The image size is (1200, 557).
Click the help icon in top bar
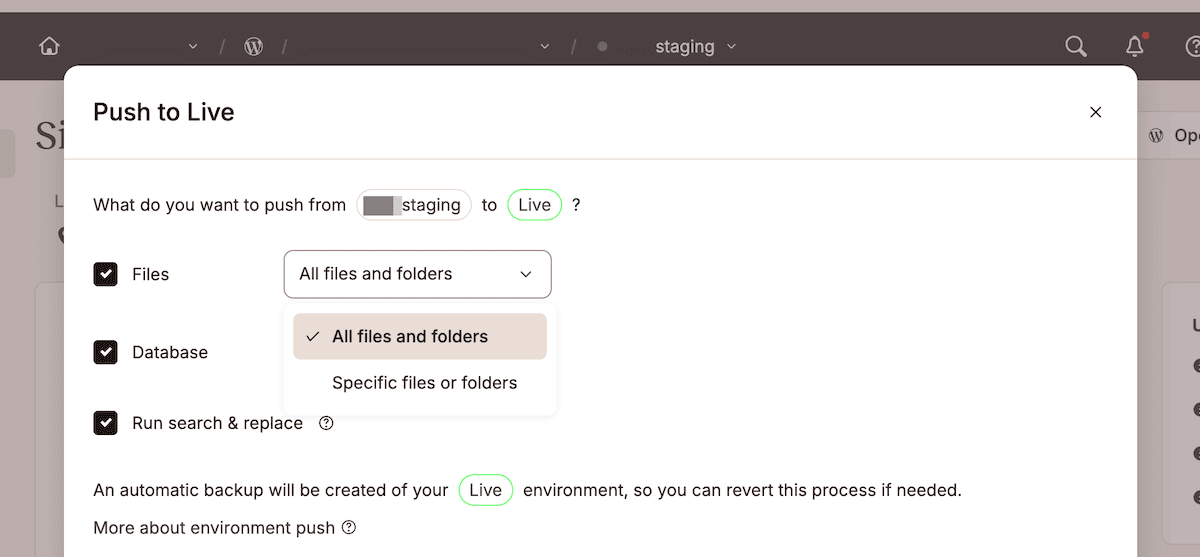click(x=1192, y=46)
